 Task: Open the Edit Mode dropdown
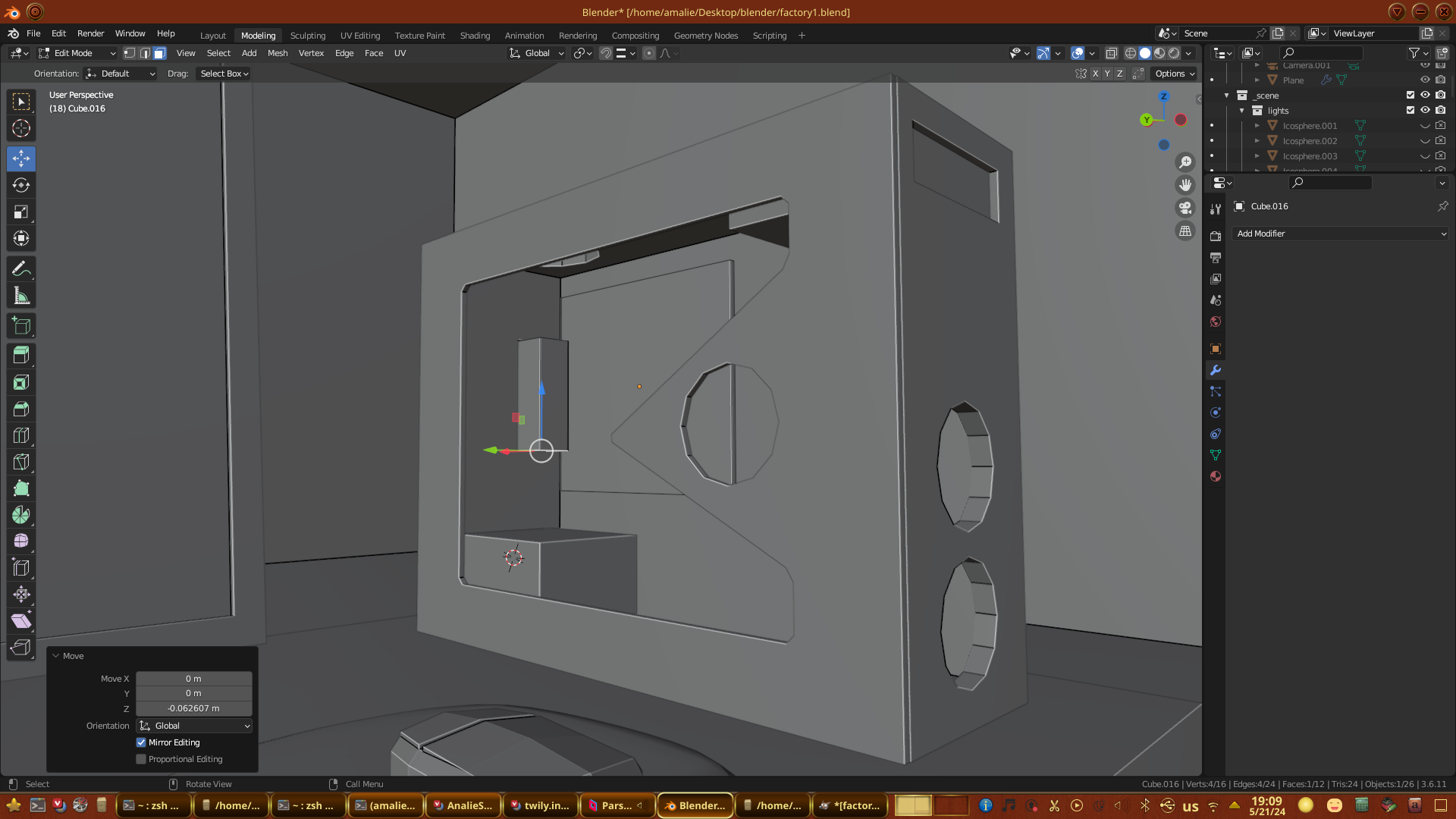pyautogui.click(x=77, y=53)
